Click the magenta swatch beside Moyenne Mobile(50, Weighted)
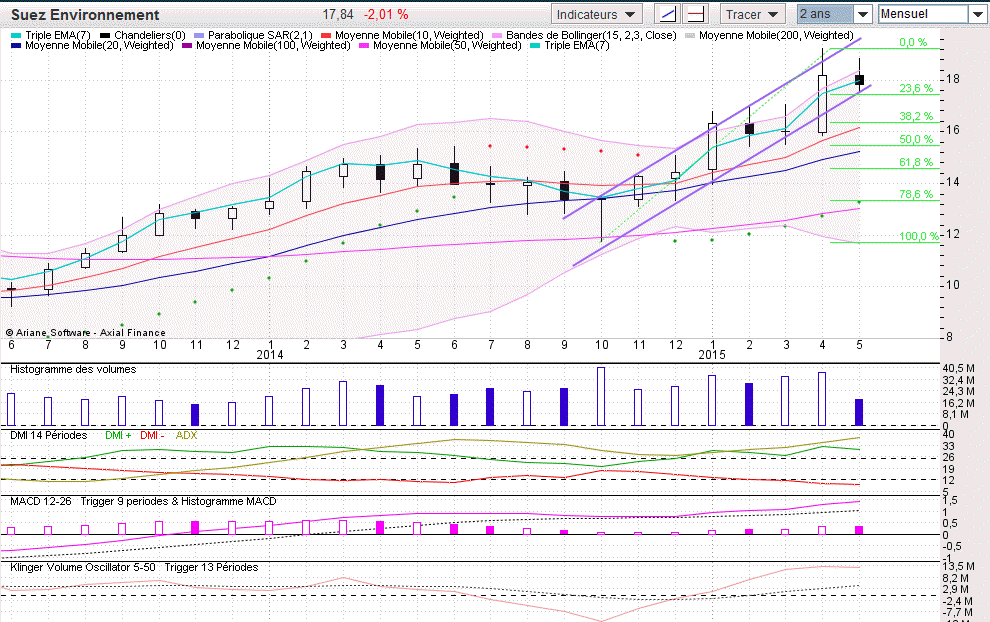The height and width of the screenshot is (622, 990). (x=364, y=45)
